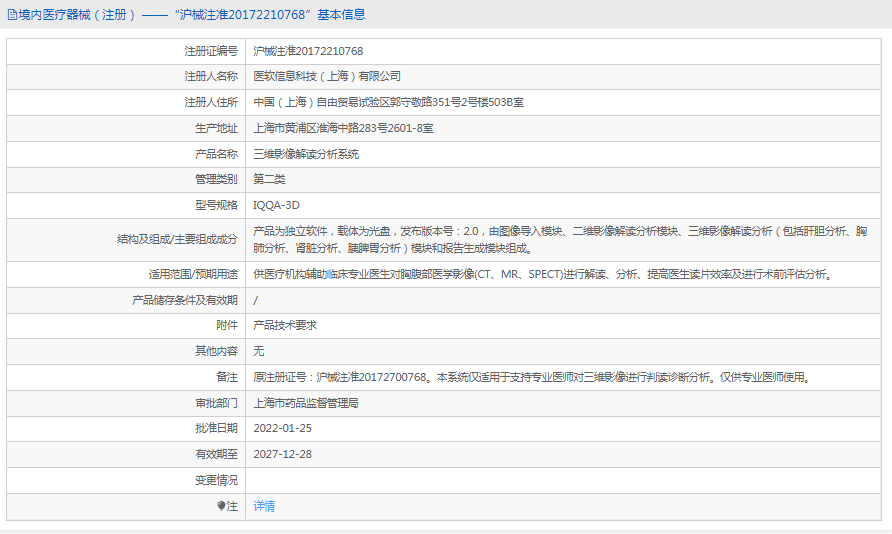892x534 pixels.
Task: Click the 注册人住所 label
Action: coord(211,102)
